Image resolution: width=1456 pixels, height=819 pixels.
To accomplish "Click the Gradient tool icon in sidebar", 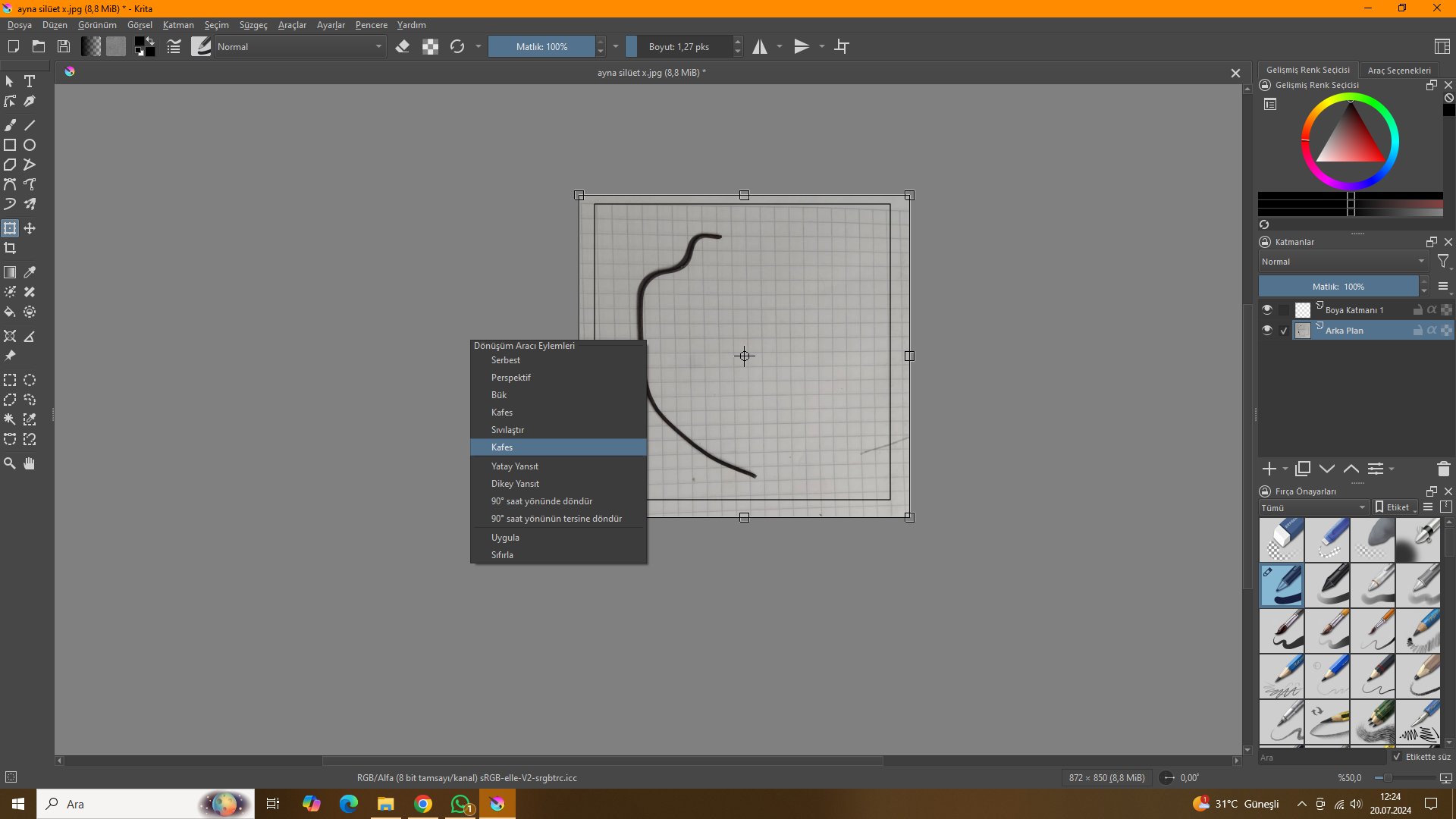I will tap(10, 272).
